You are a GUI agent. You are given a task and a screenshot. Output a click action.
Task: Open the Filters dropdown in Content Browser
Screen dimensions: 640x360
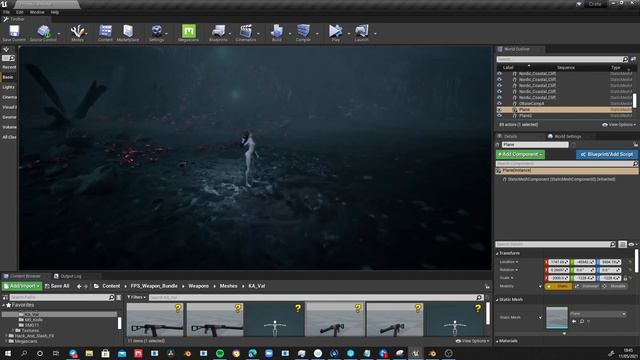coord(136,297)
